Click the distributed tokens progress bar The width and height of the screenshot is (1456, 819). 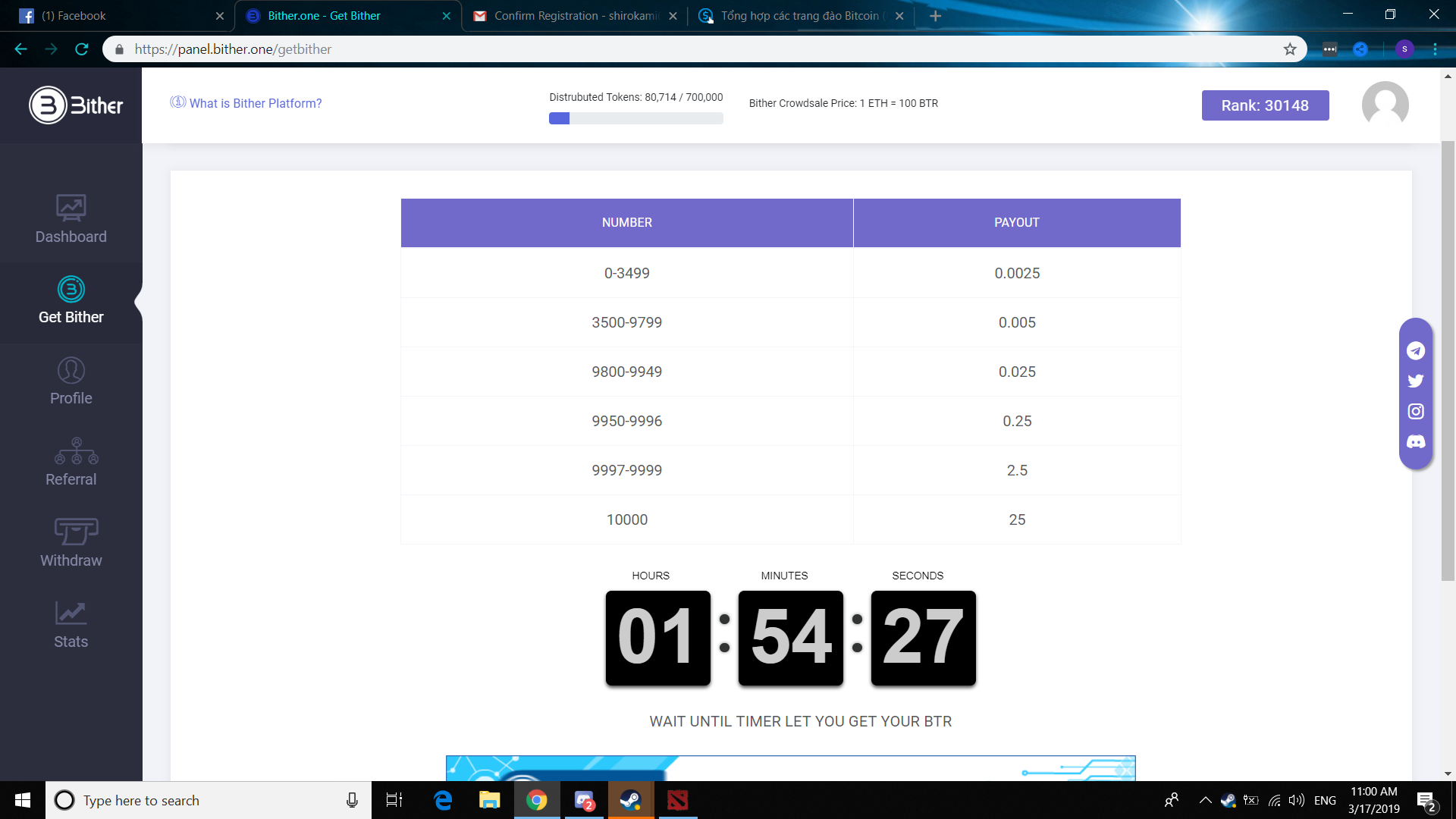pos(635,118)
